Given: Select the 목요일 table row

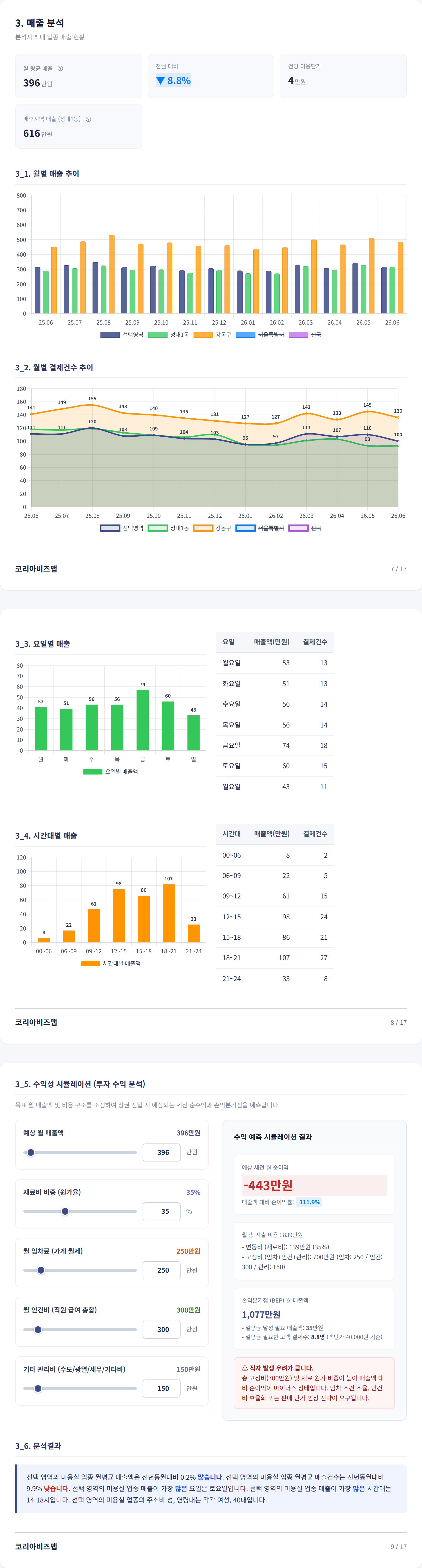Looking at the screenshot, I should point(275,725).
